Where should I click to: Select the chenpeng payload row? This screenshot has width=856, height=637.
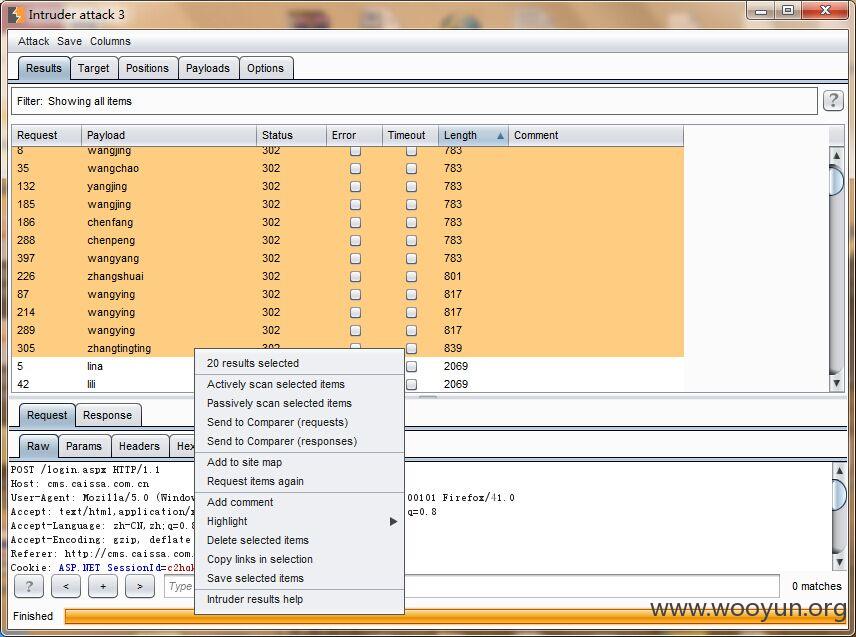click(347, 240)
